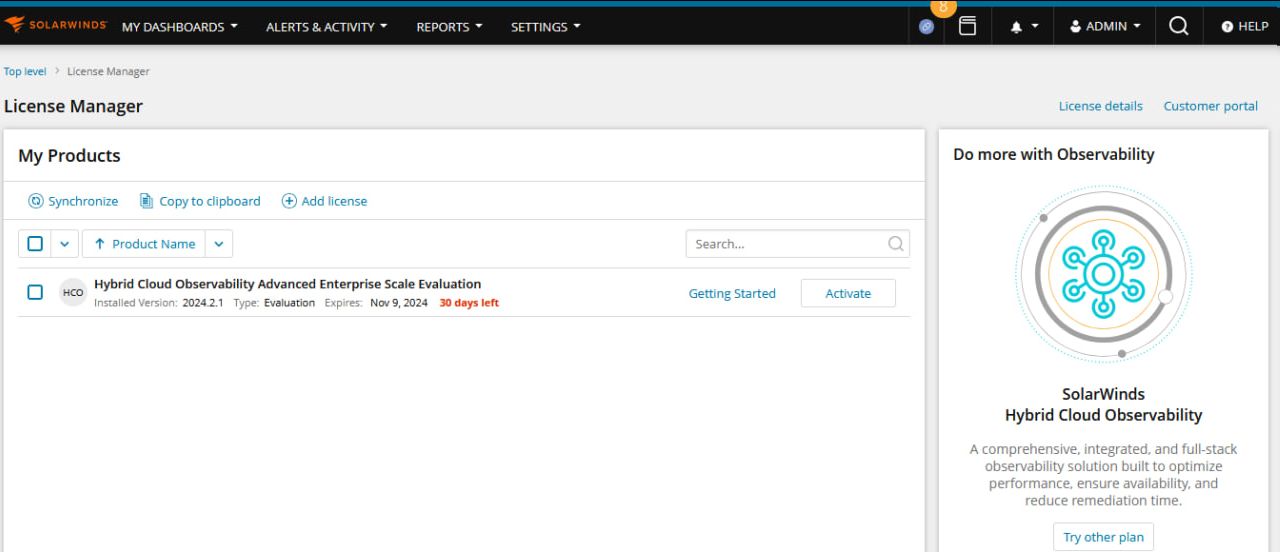Open the magnifier search in top bar
Image resolution: width=1280 pixels, height=552 pixels.
click(x=1179, y=26)
